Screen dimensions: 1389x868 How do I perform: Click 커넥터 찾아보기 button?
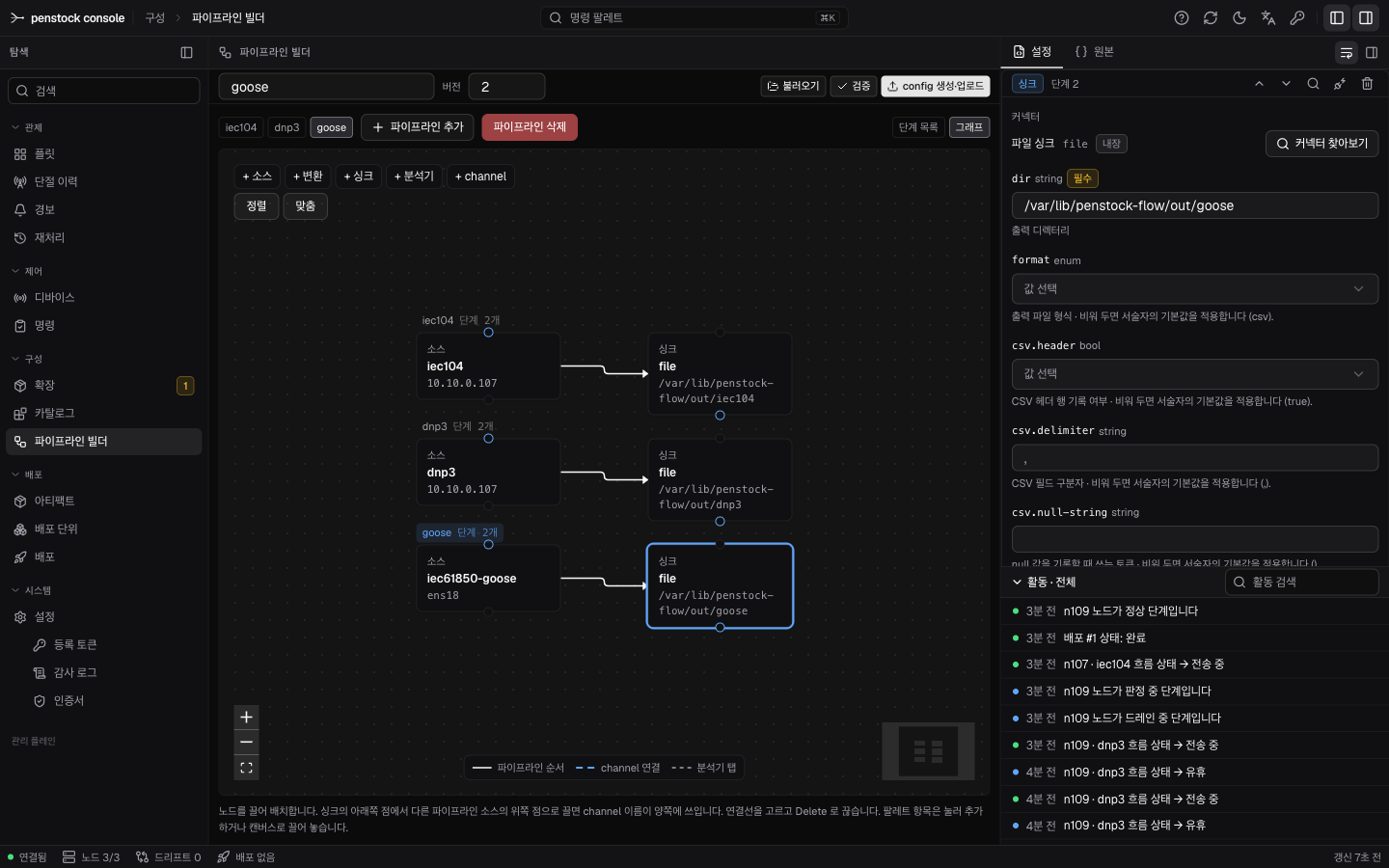pos(1321,144)
